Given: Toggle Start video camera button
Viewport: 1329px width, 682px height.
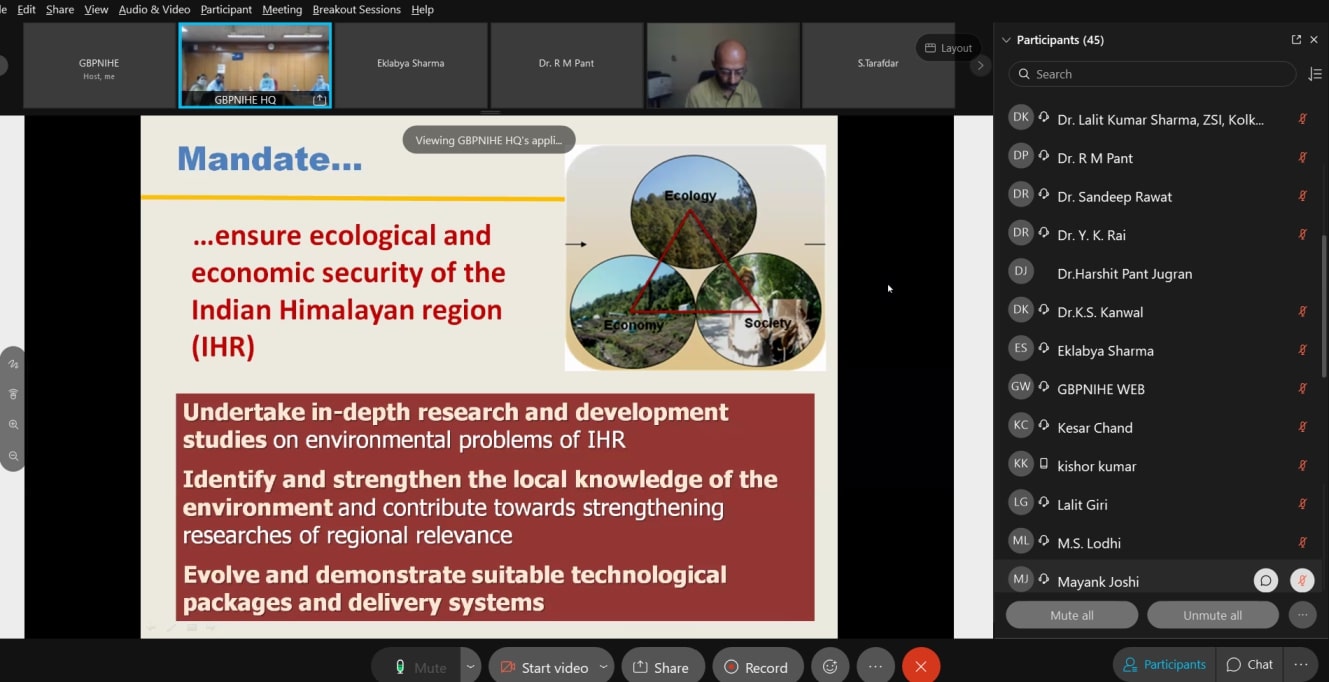Looking at the screenshot, I should [x=543, y=667].
